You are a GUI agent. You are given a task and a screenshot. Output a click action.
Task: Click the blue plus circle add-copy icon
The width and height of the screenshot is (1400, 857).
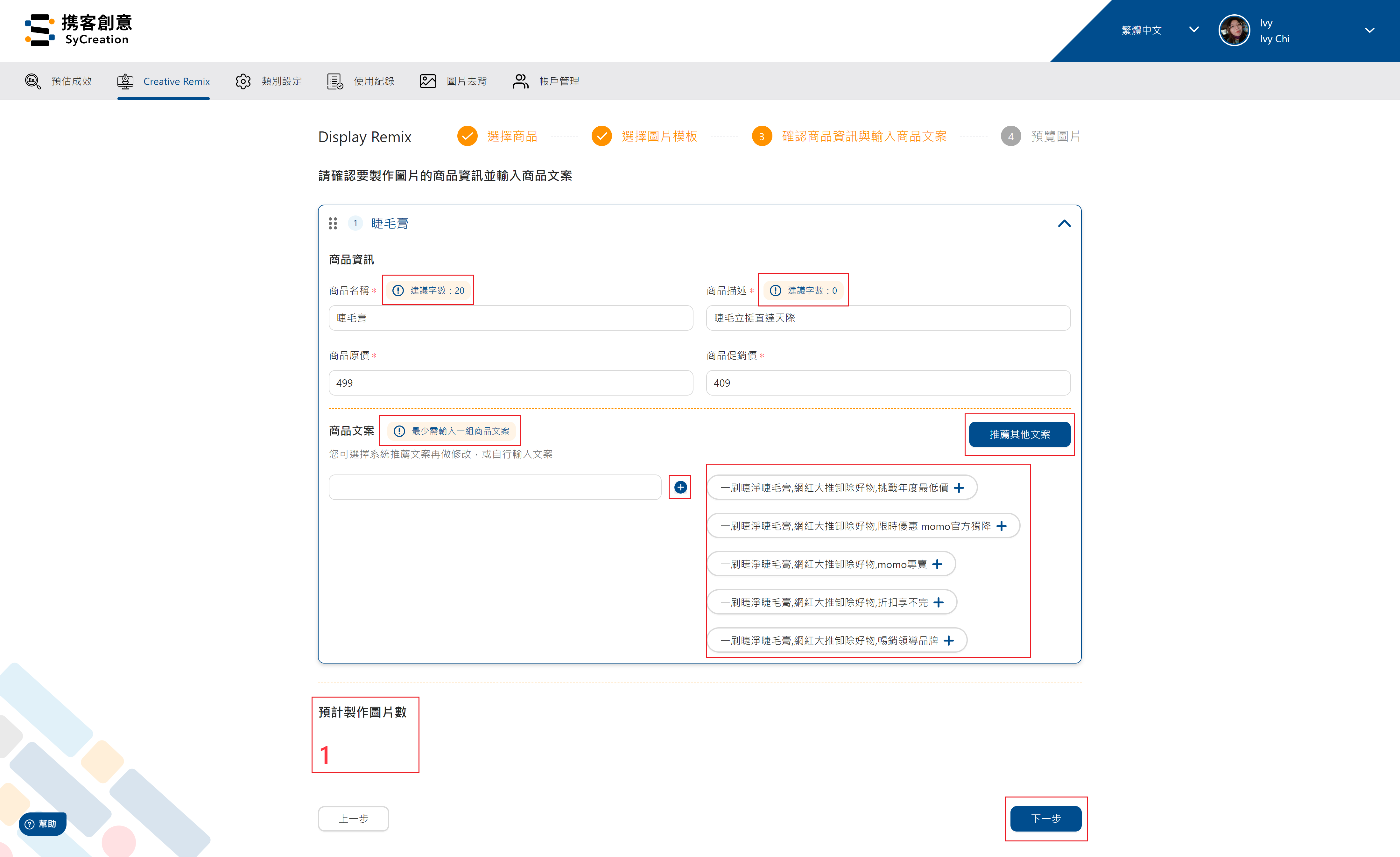[x=680, y=487]
